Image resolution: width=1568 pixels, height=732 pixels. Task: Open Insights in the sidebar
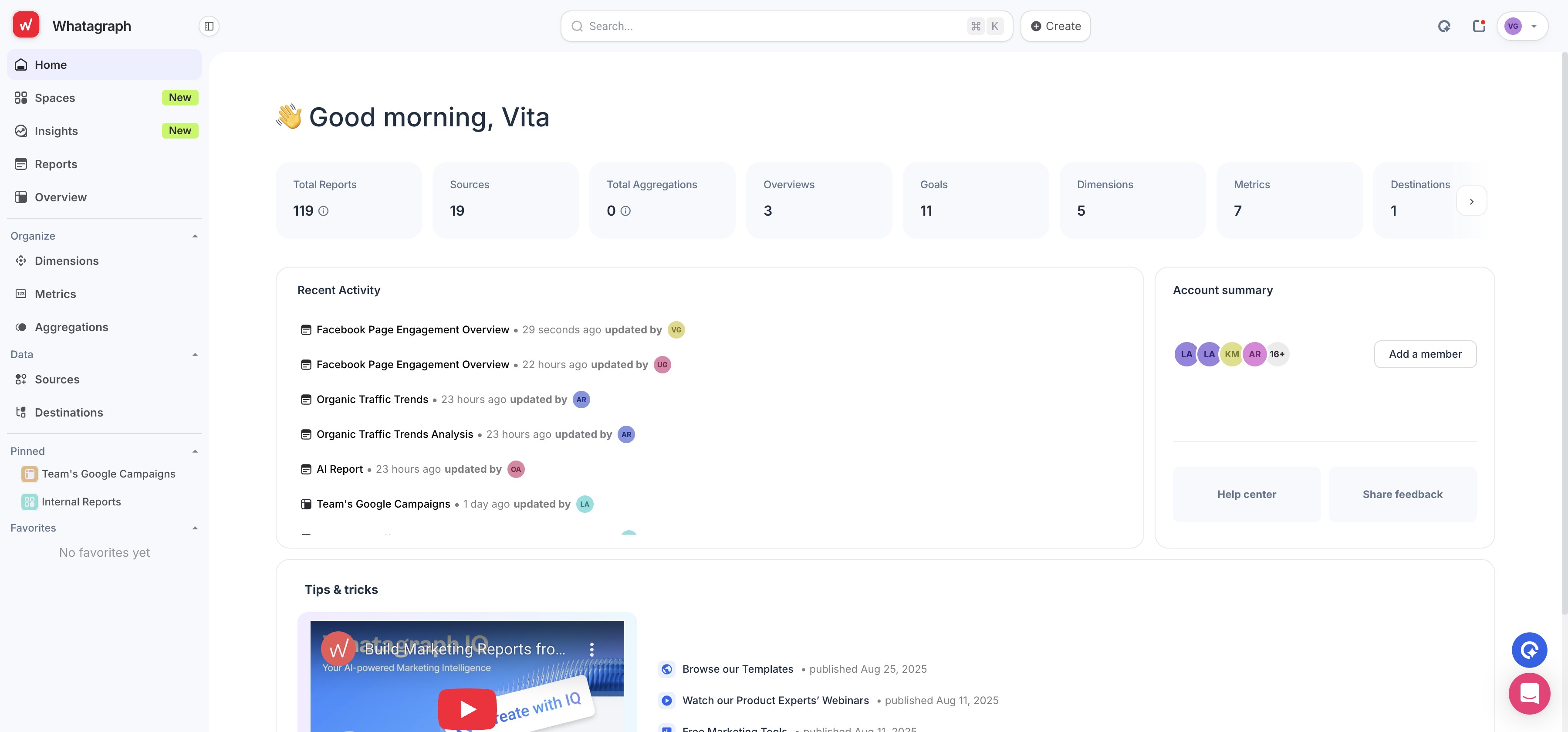click(56, 131)
